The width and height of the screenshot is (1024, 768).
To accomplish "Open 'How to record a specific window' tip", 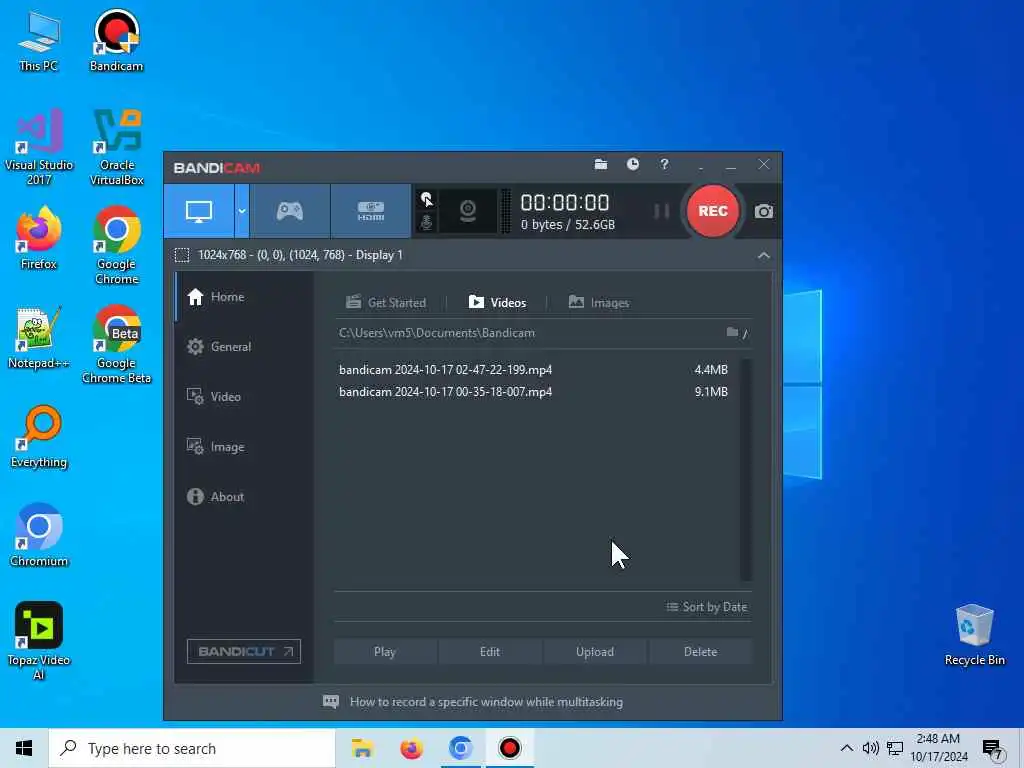I will click(487, 702).
